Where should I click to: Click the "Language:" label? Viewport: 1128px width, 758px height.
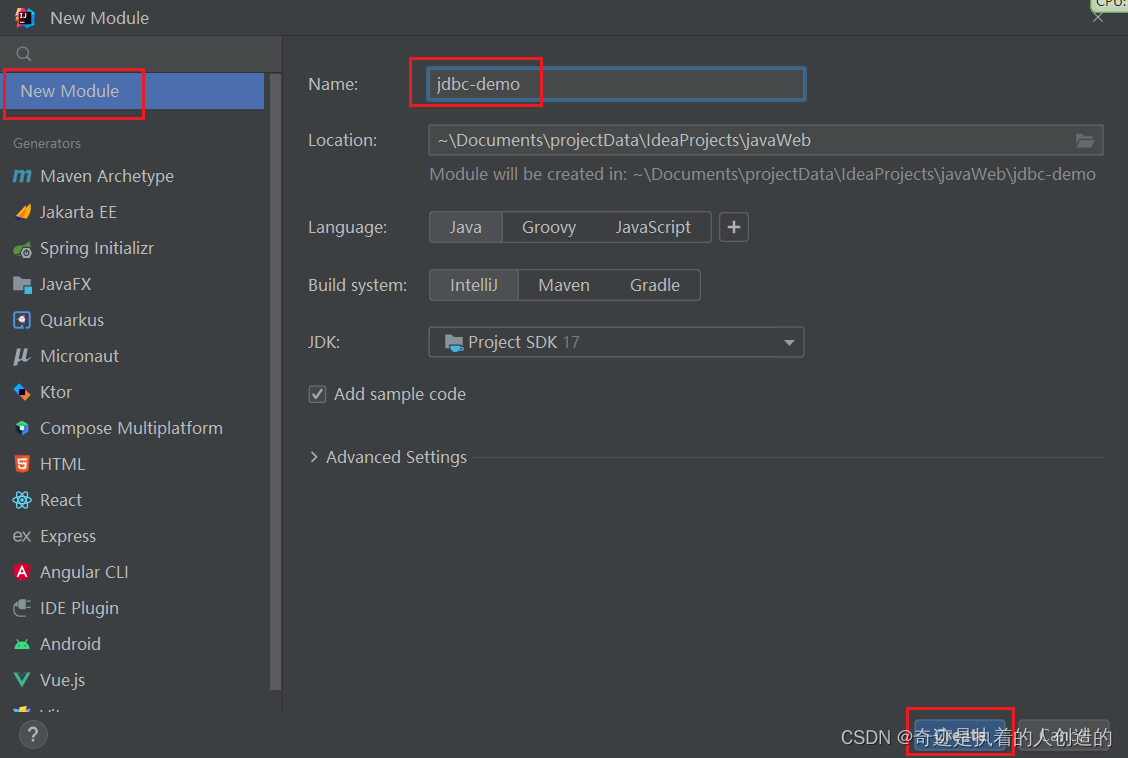tap(347, 227)
